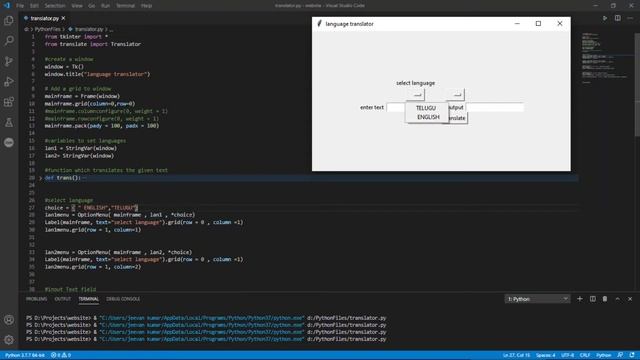Viewport: 640px width, 360px height.
Task: Open Run and Debug view
Action: 9,81
